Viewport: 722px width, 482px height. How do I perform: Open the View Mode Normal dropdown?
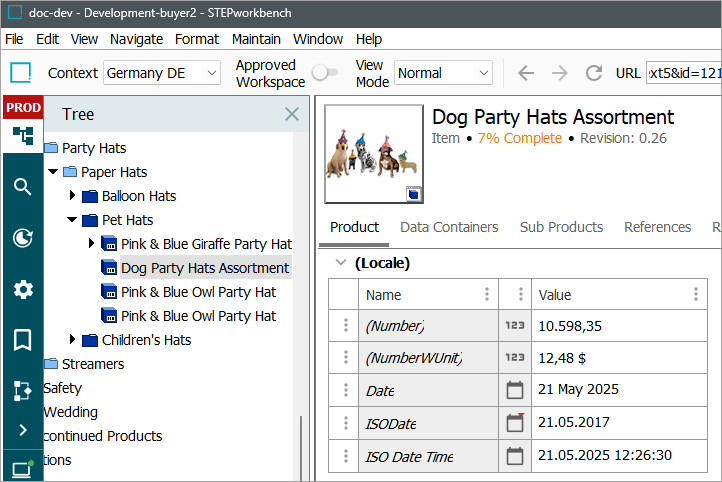[443, 73]
